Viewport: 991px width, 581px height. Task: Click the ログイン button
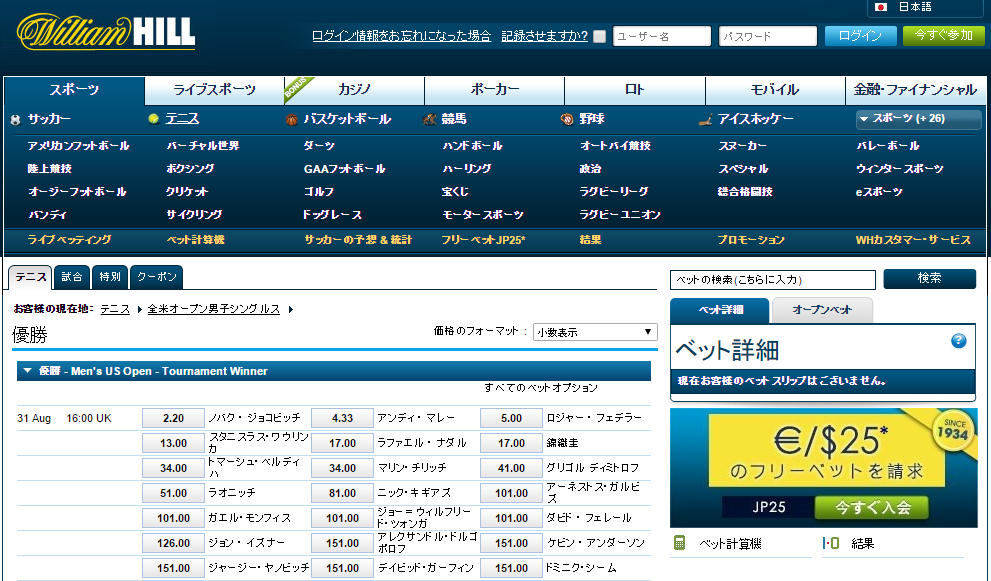click(x=860, y=36)
